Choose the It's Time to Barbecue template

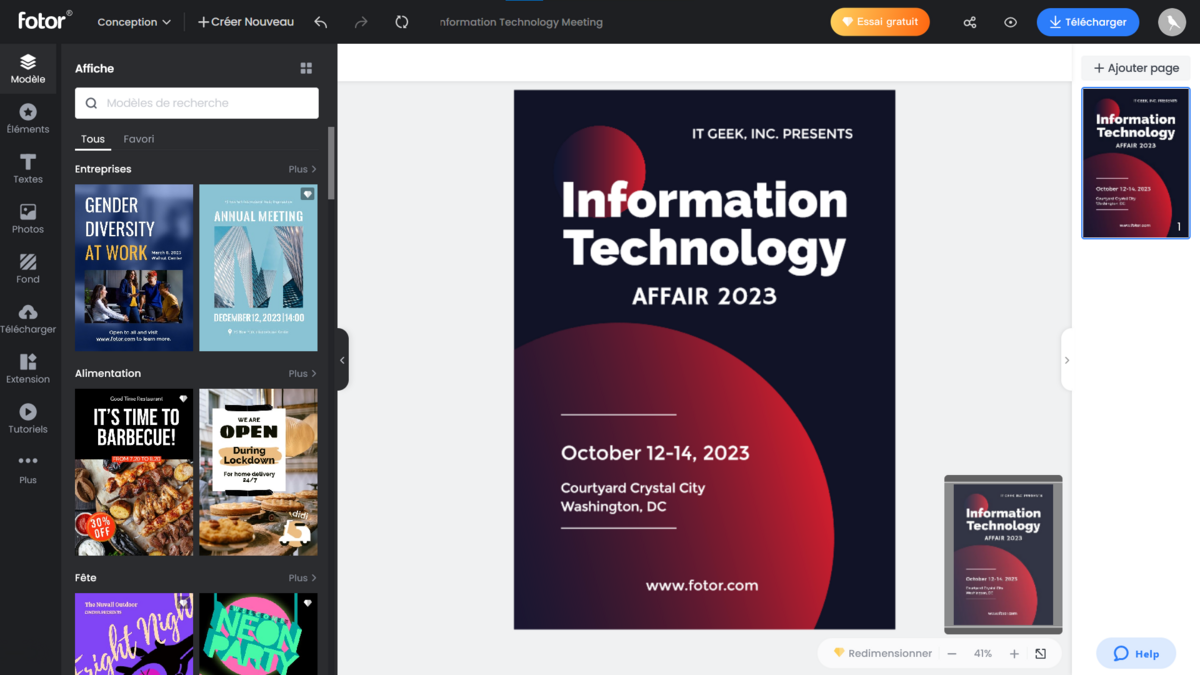click(x=134, y=472)
